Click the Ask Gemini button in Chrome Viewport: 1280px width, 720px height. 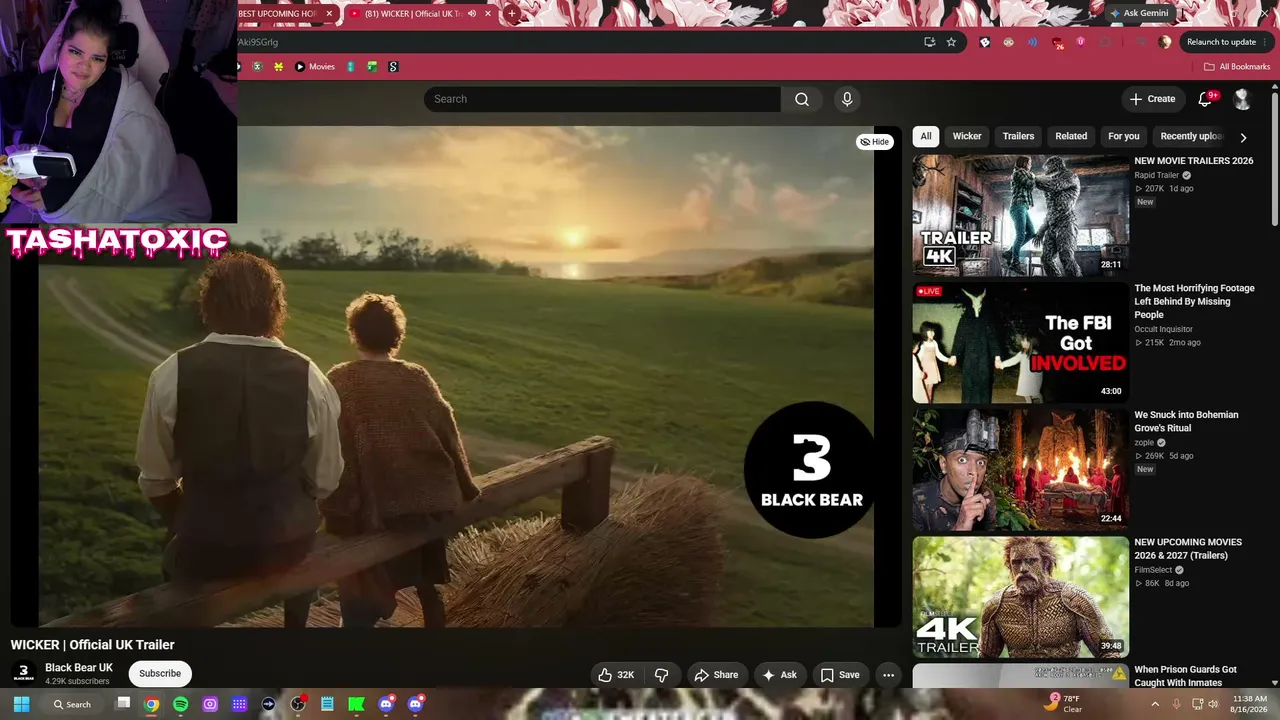[1138, 14]
